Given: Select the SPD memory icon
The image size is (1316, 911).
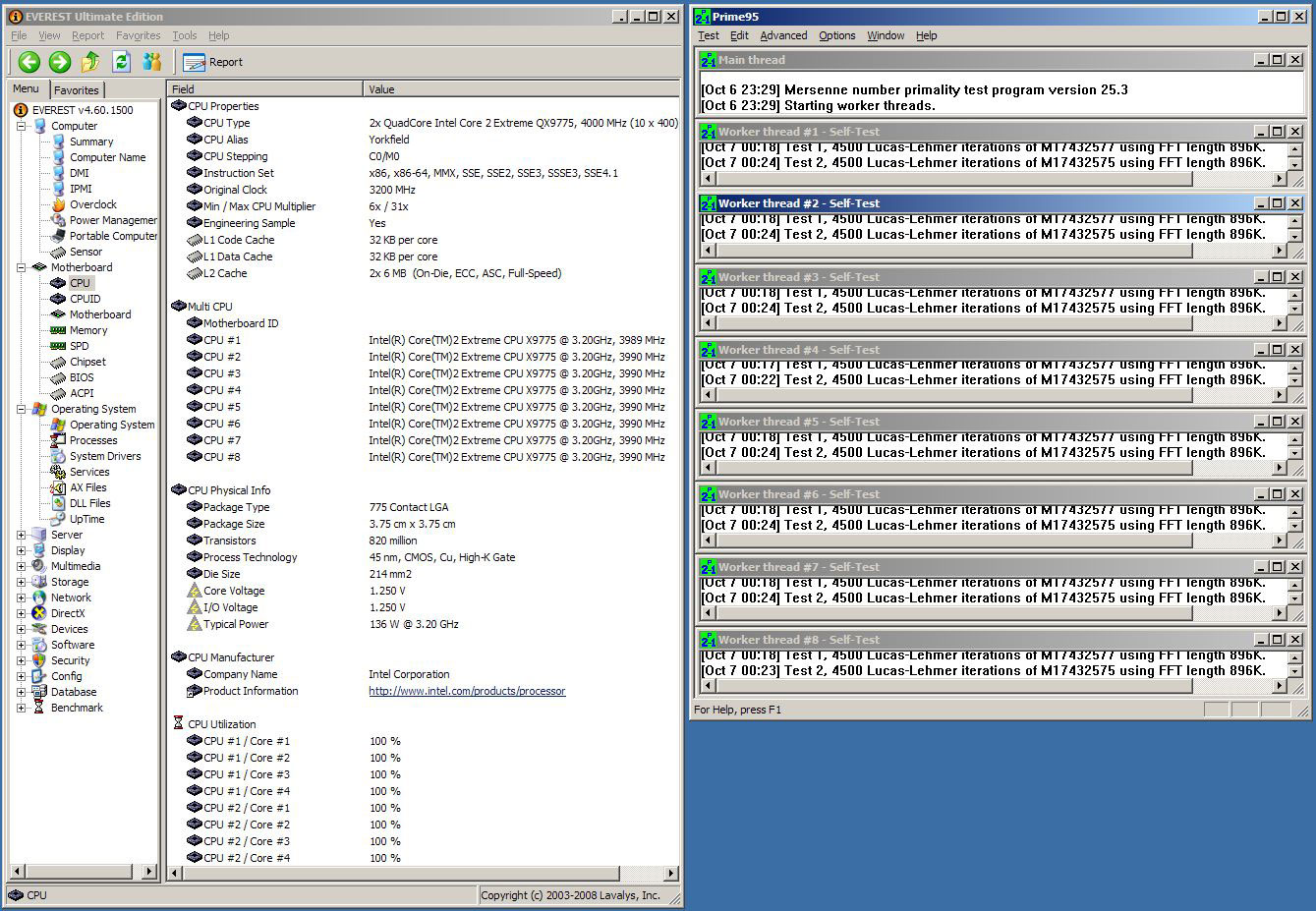Looking at the screenshot, I should click(x=59, y=346).
